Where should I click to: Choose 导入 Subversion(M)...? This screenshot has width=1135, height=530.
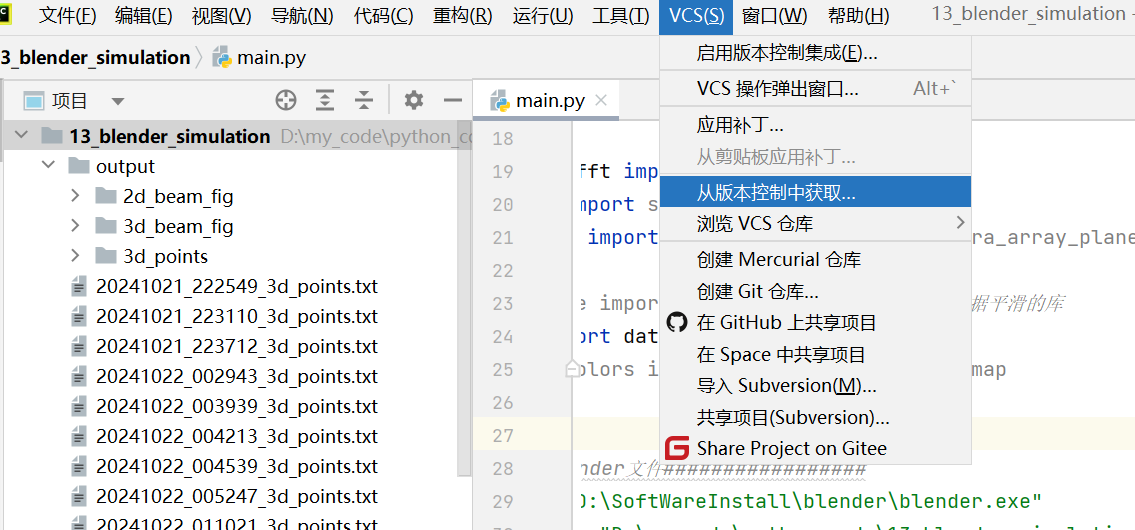[x=815, y=385]
